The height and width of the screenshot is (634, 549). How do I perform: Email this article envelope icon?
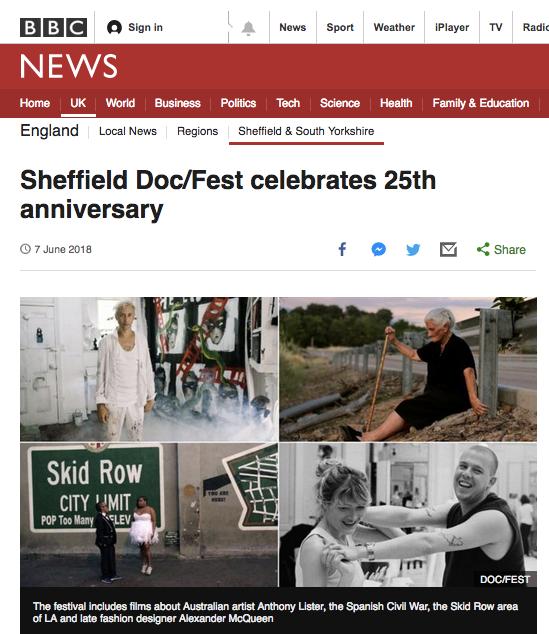pyautogui.click(x=448, y=249)
